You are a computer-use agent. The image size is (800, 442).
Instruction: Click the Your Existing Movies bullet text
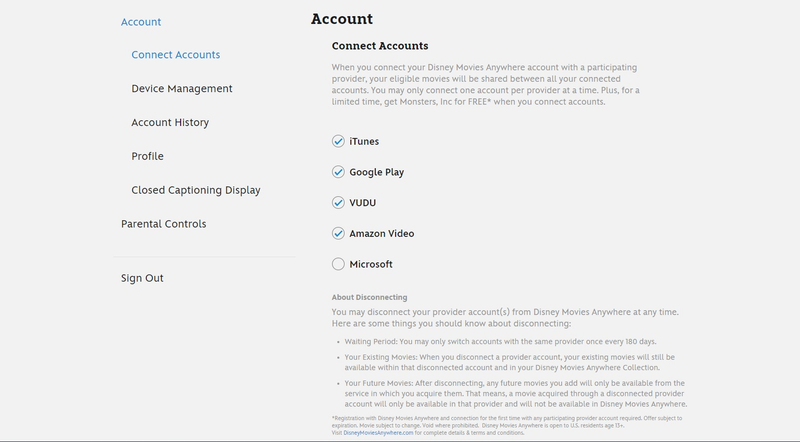[x=510, y=362]
